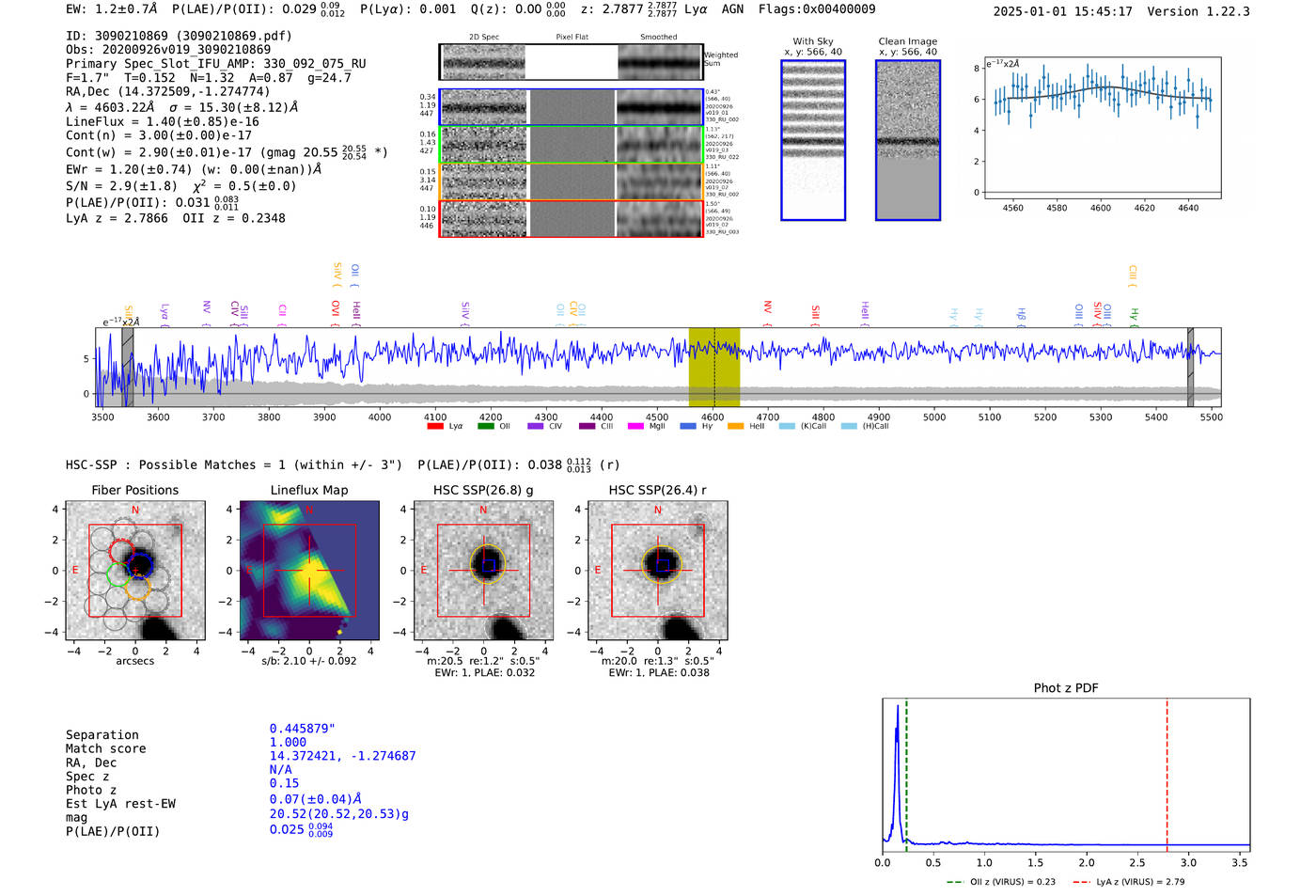
Task: Select the HSC SSP(26.8) g cutout
Action: tap(484, 571)
